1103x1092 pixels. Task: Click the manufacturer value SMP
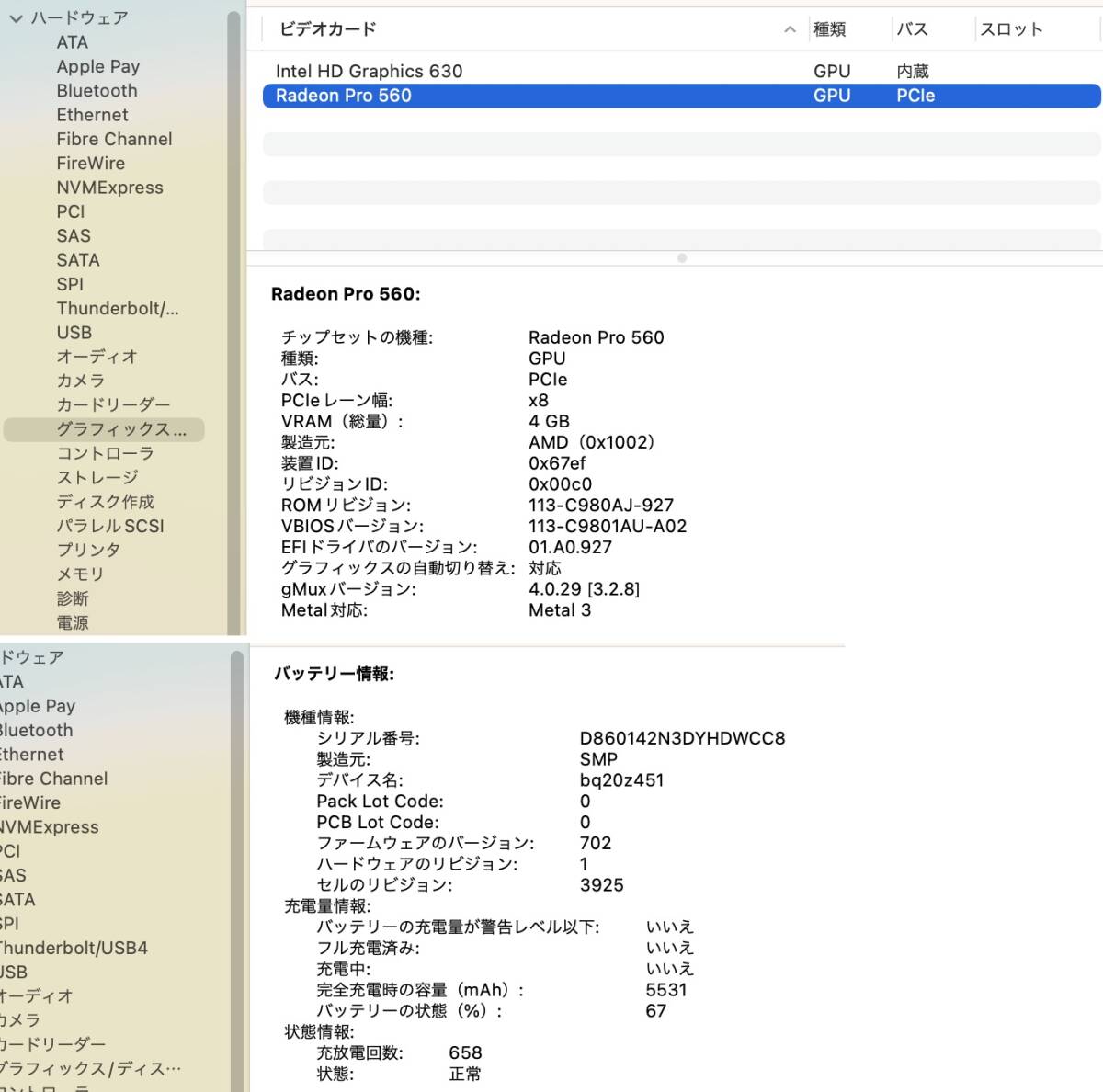click(598, 759)
